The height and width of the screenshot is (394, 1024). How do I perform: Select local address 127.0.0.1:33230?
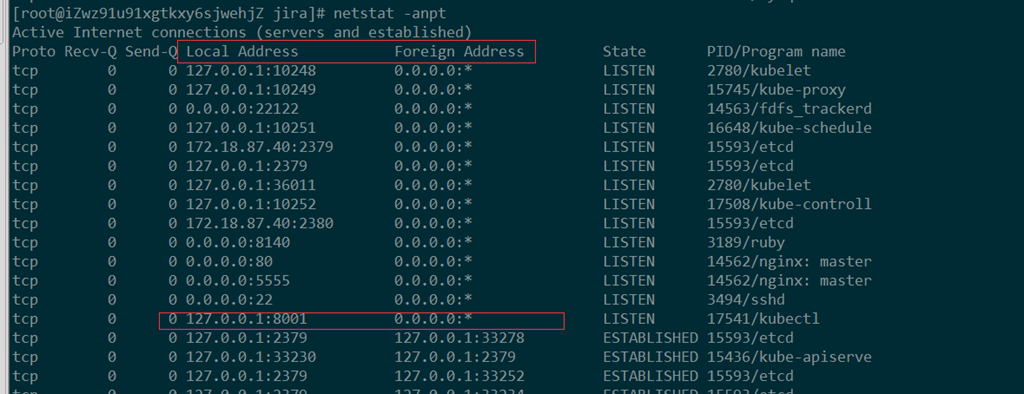pyautogui.click(x=251, y=357)
